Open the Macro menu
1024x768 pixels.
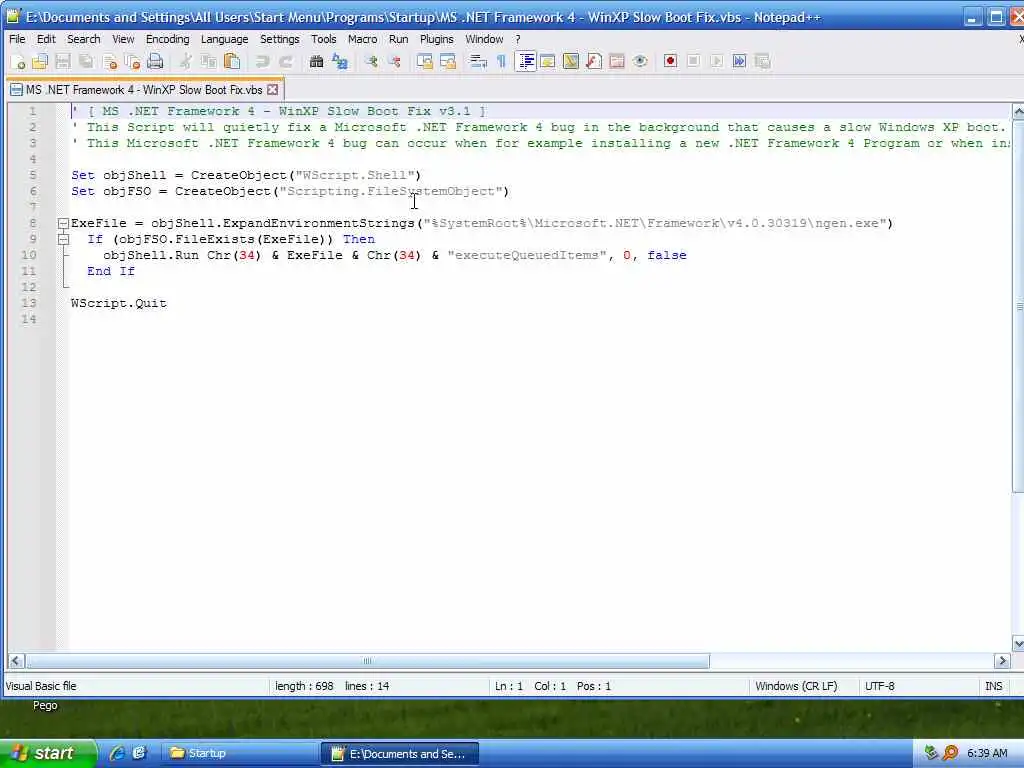(362, 39)
